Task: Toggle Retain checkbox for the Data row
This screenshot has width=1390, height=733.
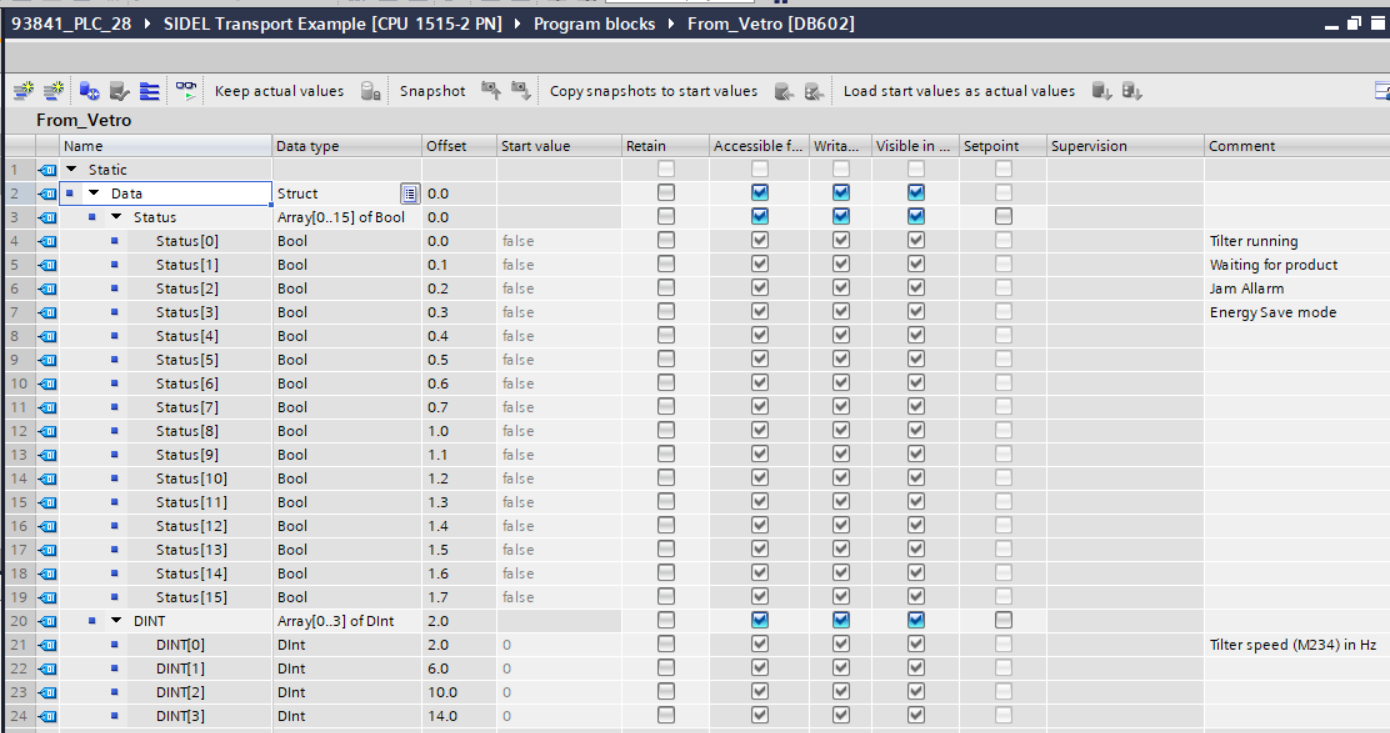Action: 666,193
